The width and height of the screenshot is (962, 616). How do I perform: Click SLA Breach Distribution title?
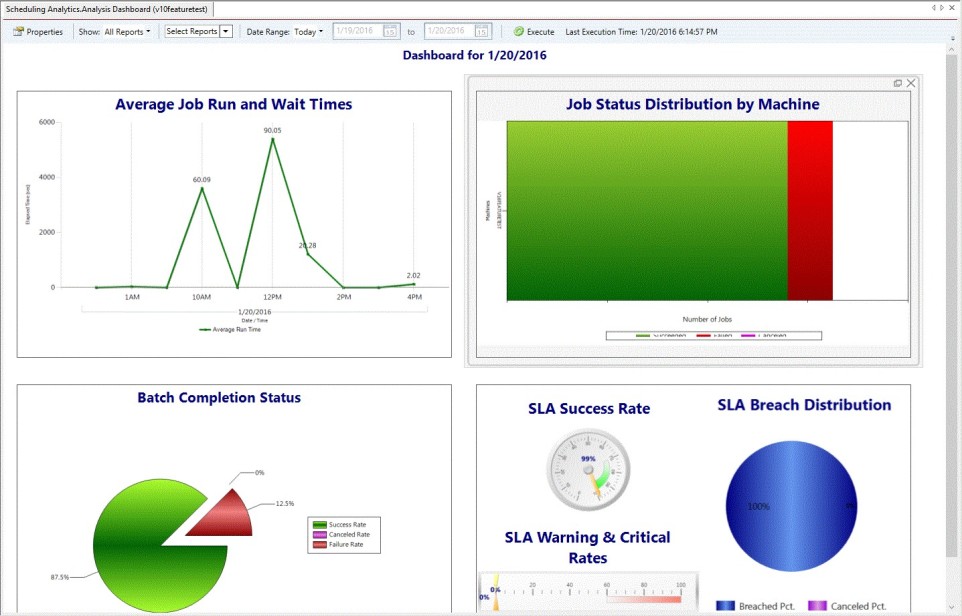click(804, 405)
